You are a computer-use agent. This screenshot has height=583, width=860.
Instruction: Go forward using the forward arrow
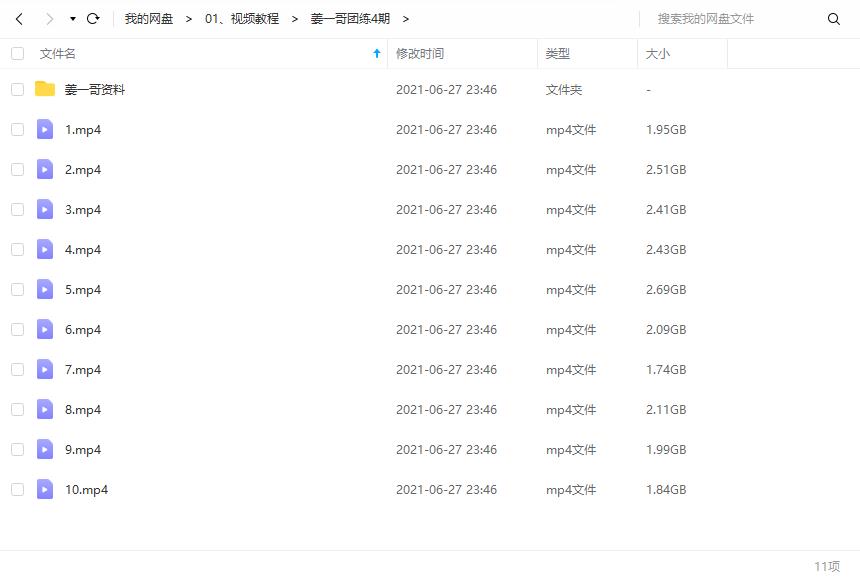[x=49, y=19]
